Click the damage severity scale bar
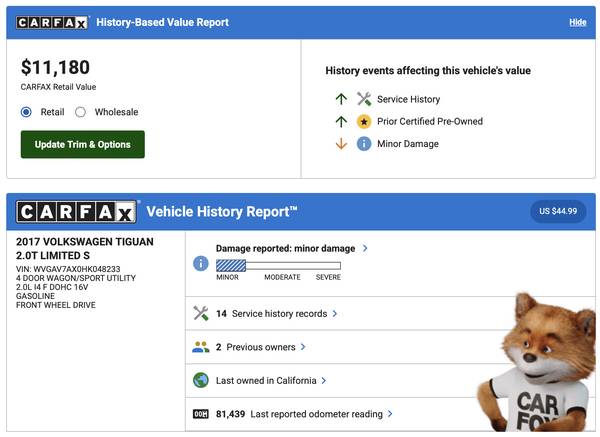This screenshot has height=437, width=600. coord(278,265)
